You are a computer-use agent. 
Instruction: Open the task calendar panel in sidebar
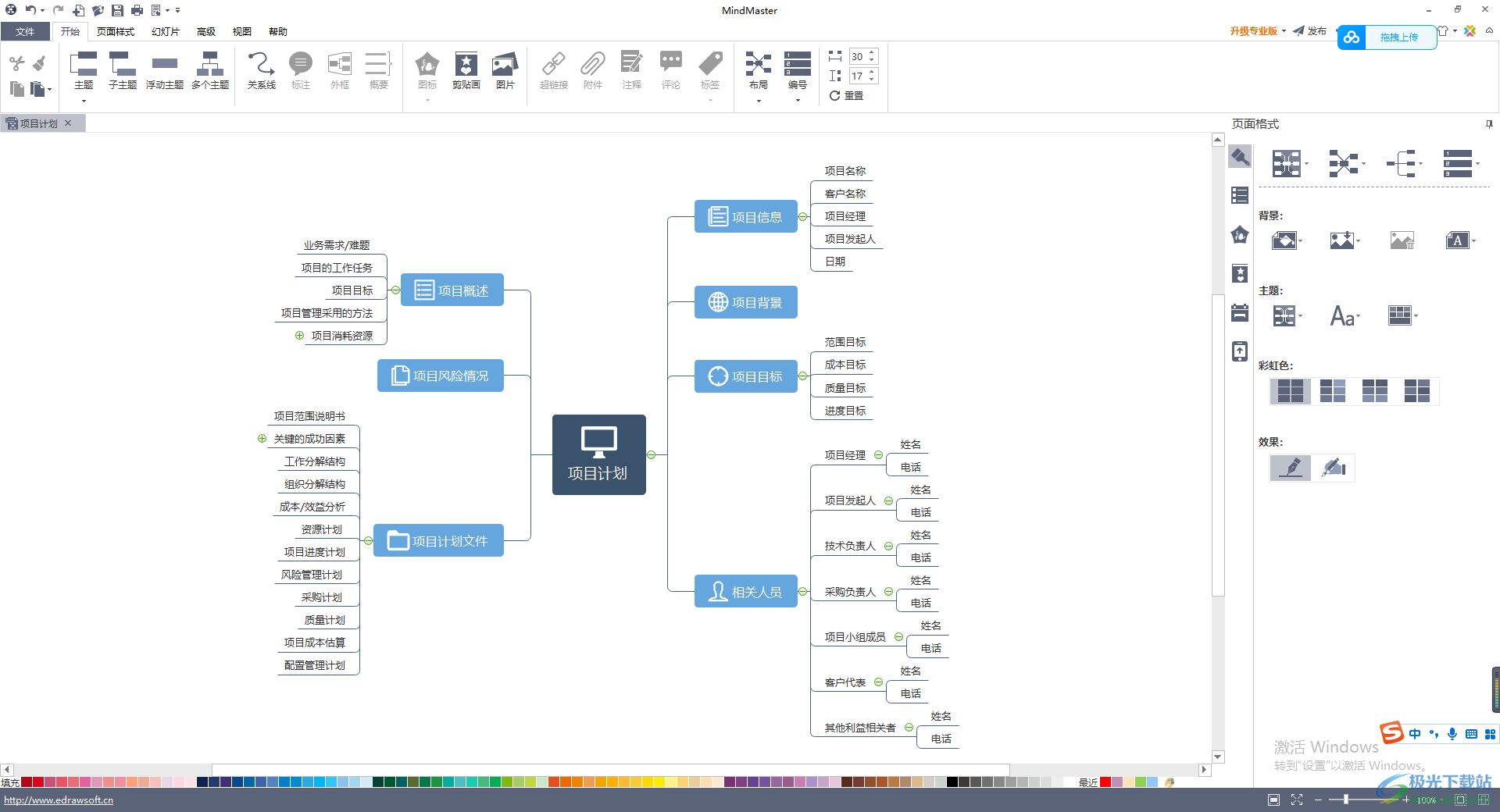(x=1240, y=312)
